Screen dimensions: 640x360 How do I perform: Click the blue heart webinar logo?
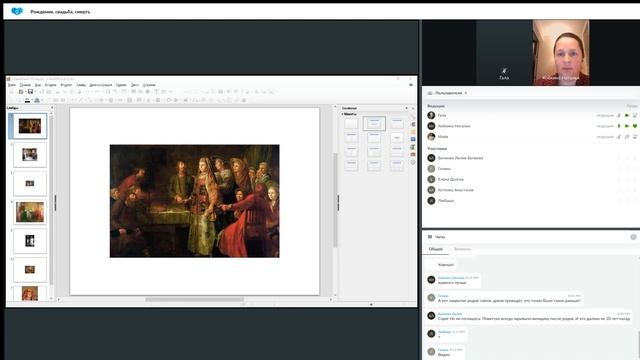pyautogui.click(x=17, y=11)
